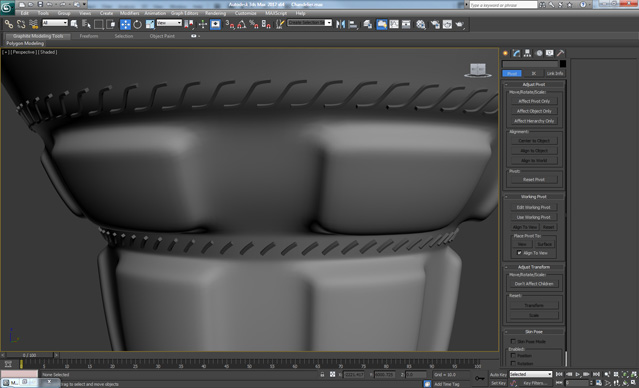Open the Modifiers menu
This screenshot has width=639, height=388.
click(130, 13)
